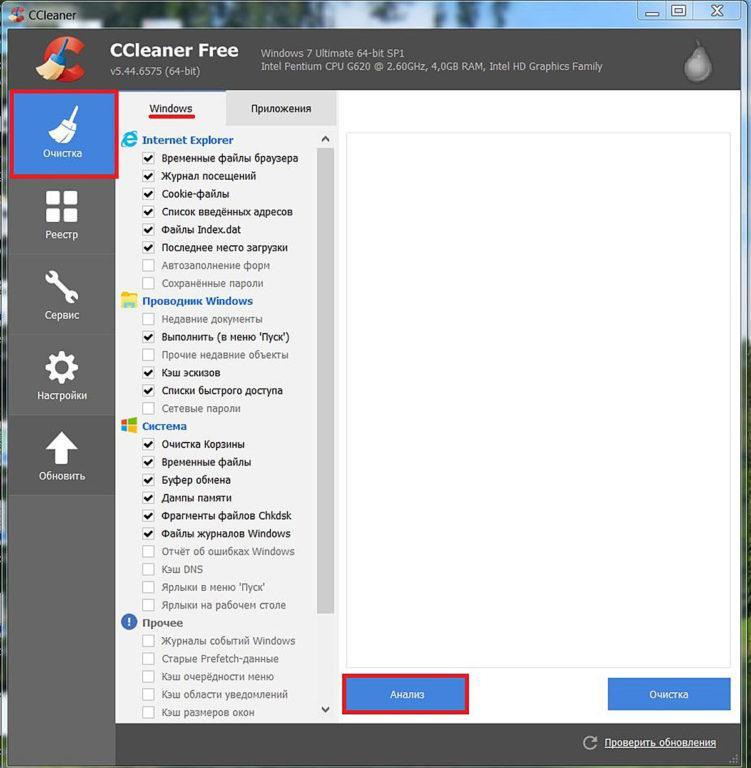Screen dimensions: 751x768
Task: Uncheck Cookie-файлы checkbox
Action: click(148, 194)
